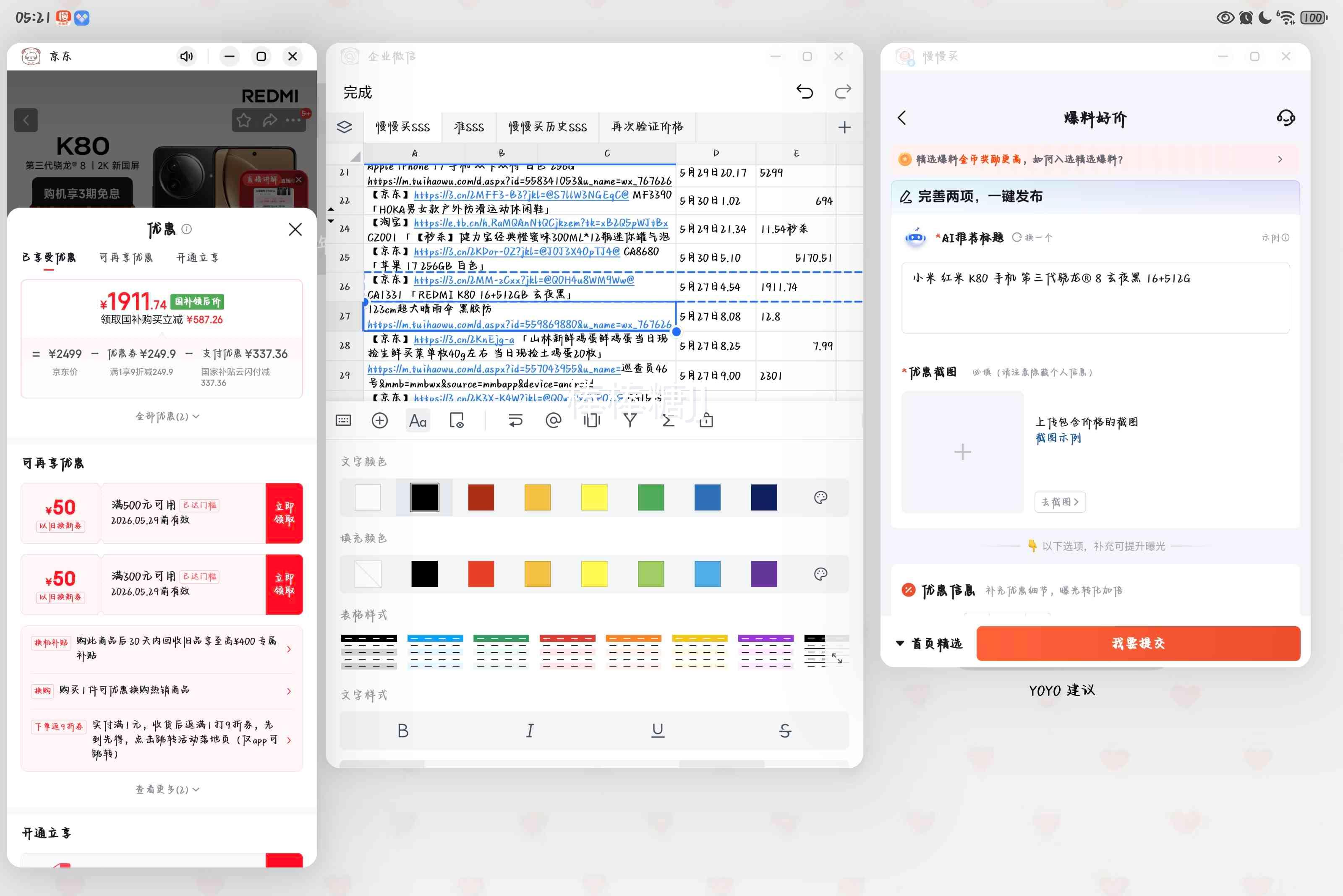
Task: Switch to the 已享受优惠 tab
Action: coord(49,258)
